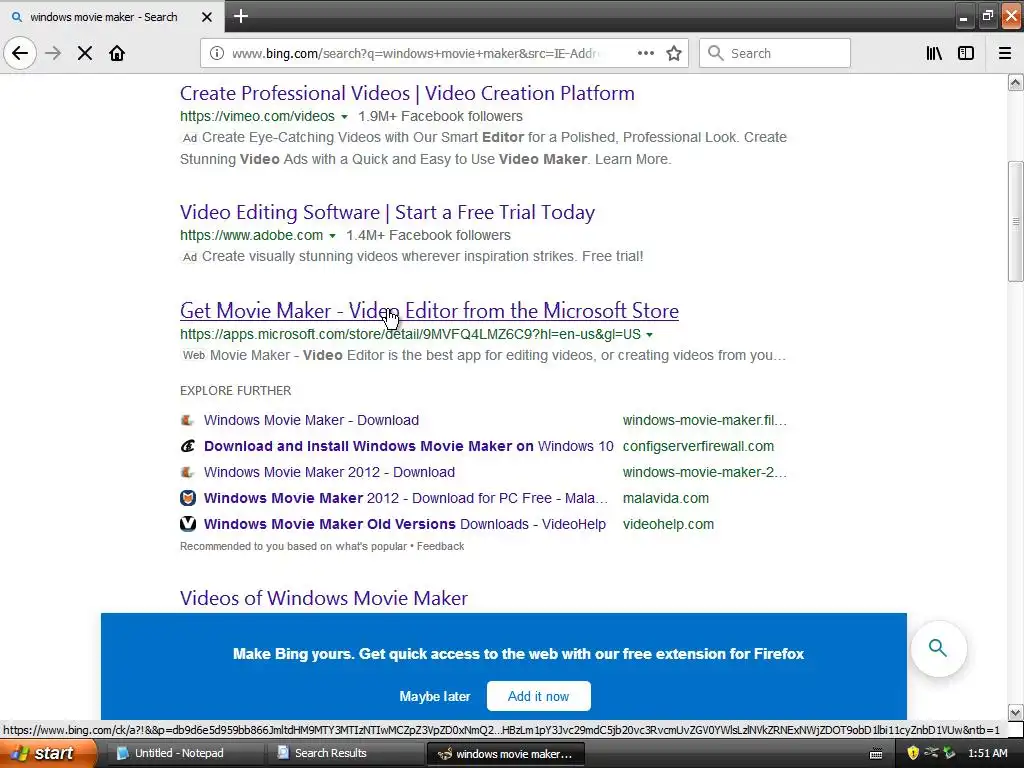
Task: Click the Windows Movie Maker - Download favicon
Action: pyautogui.click(x=187, y=420)
